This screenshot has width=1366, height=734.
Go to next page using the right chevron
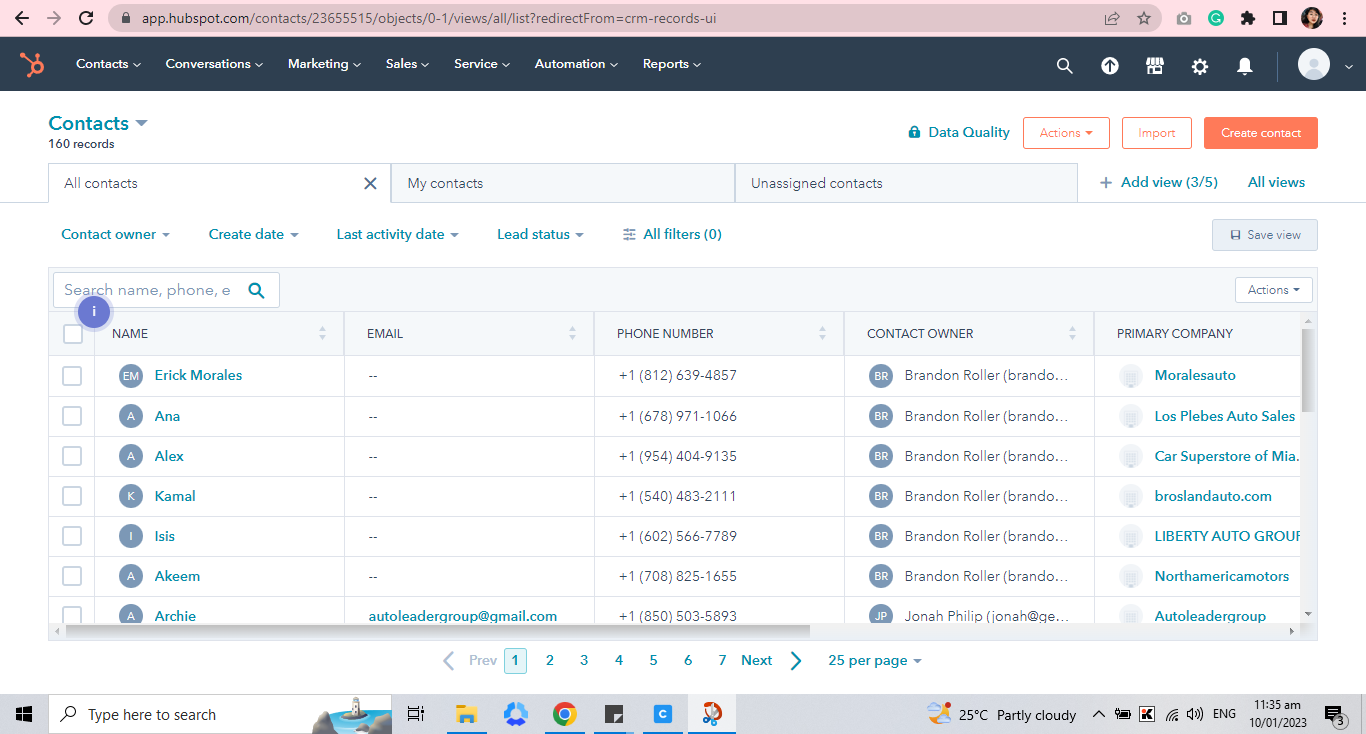click(x=796, y=660)
